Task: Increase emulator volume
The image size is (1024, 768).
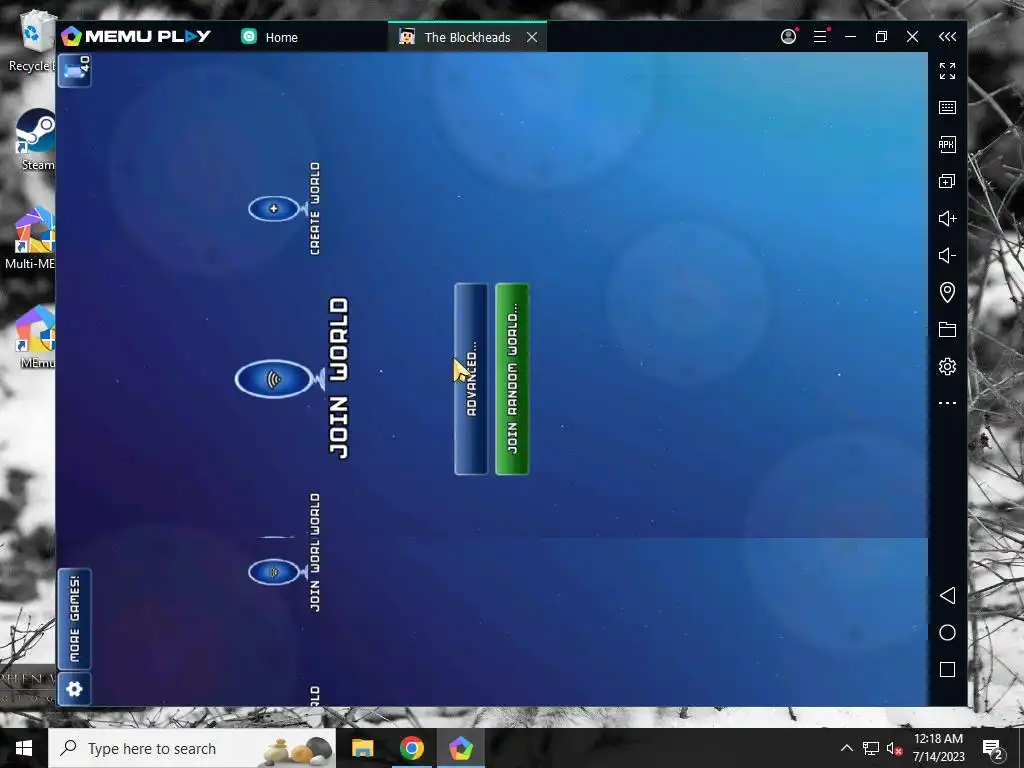Action: [x=948, y=218]
